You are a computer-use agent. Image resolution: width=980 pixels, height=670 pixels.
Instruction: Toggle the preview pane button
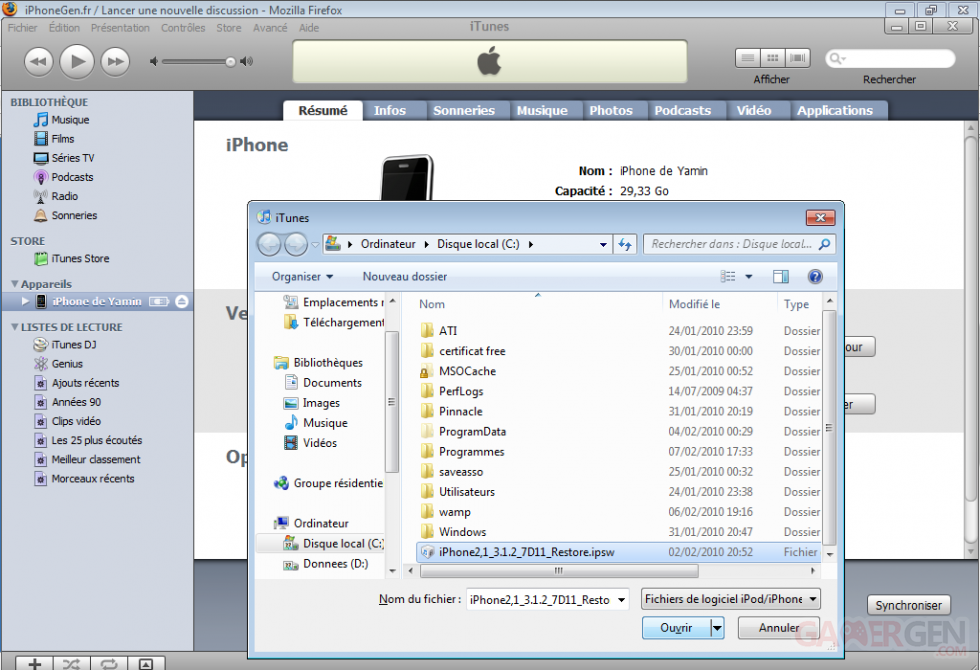[x=781, y=277]
